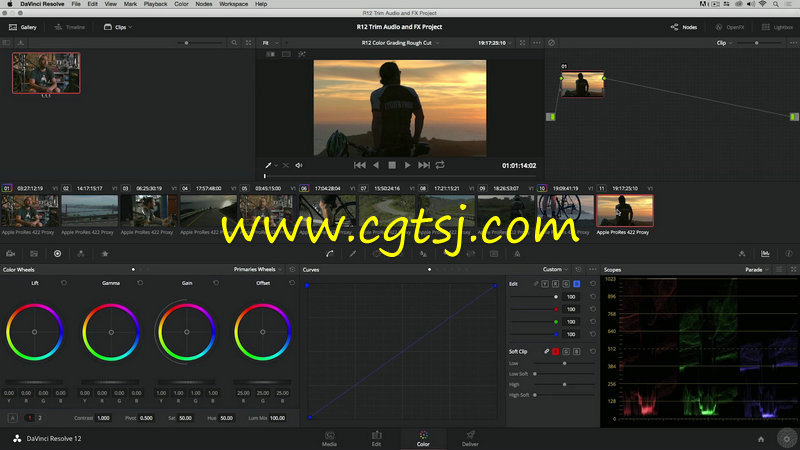This screenshot has height=450, width=800.
Task: Open the Gallery panel
Action: [x=23, y=27]
